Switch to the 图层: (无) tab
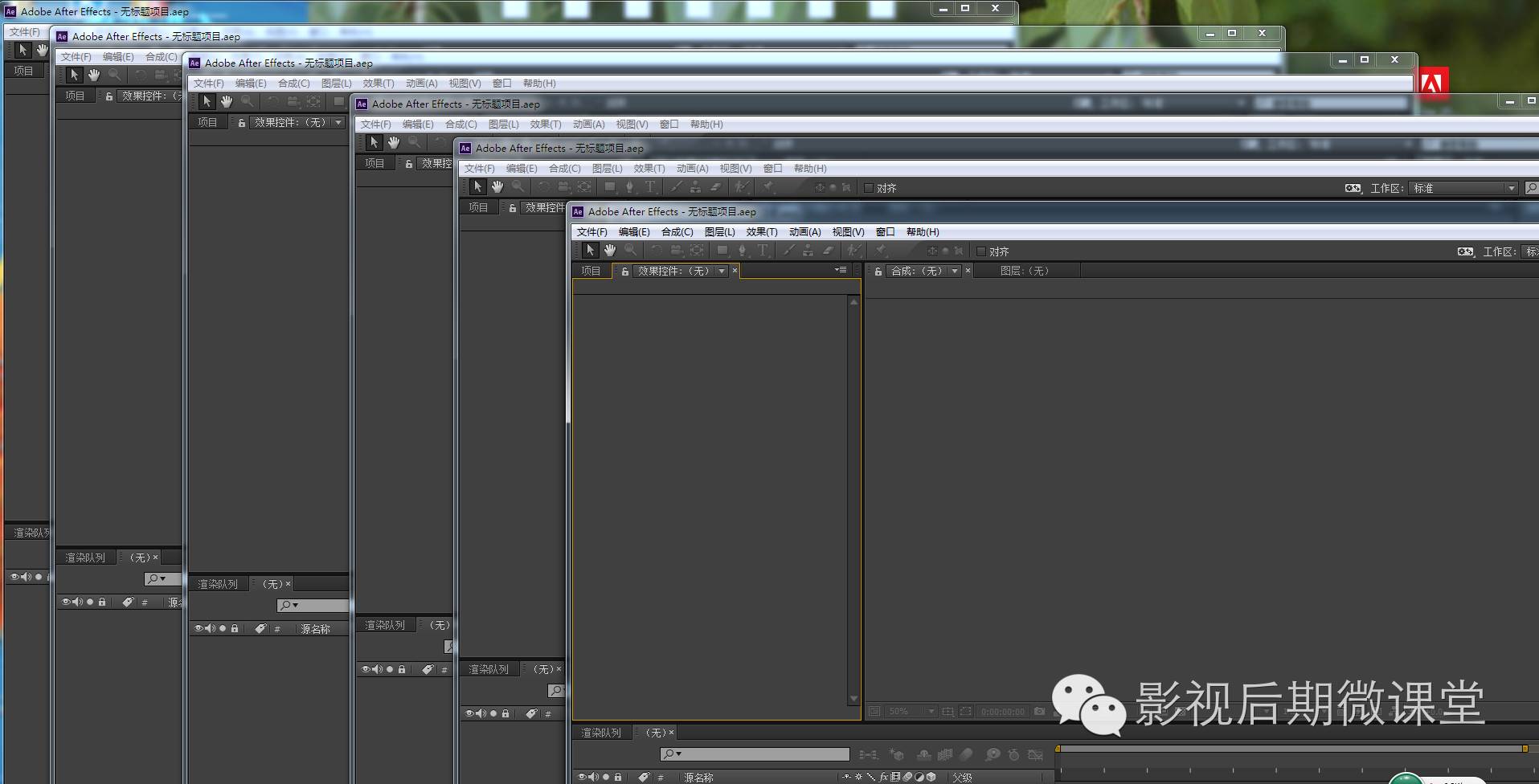This screenshot has width=1539, height=784. click(1025, 272)
